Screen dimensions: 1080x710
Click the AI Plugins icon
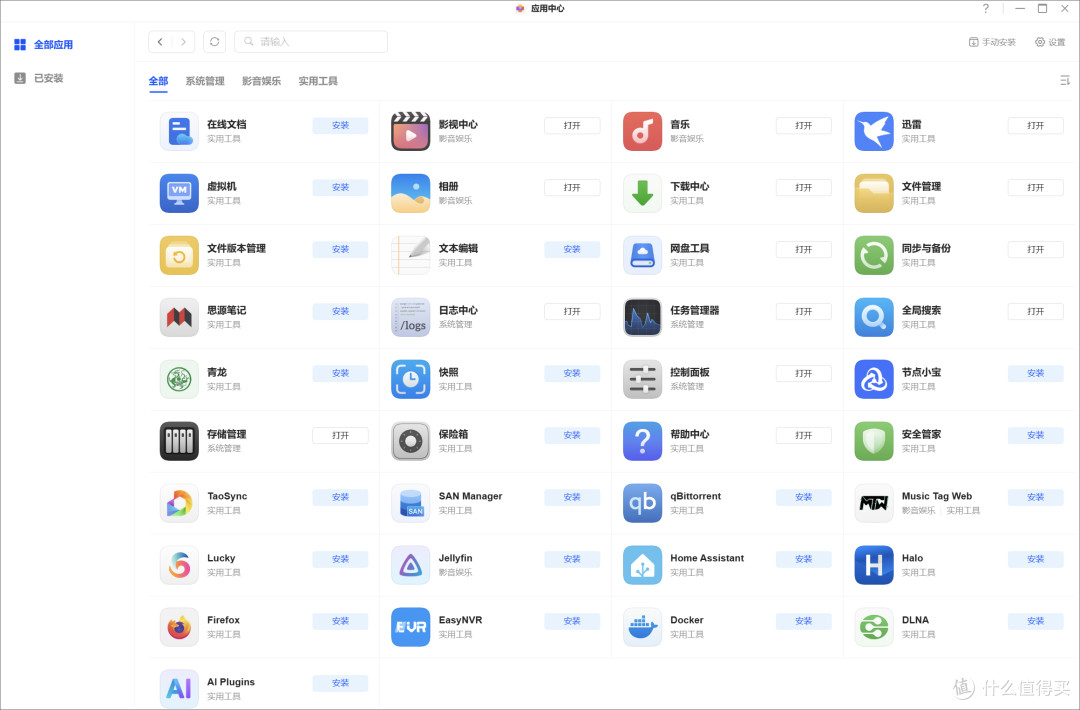[179, 689]
